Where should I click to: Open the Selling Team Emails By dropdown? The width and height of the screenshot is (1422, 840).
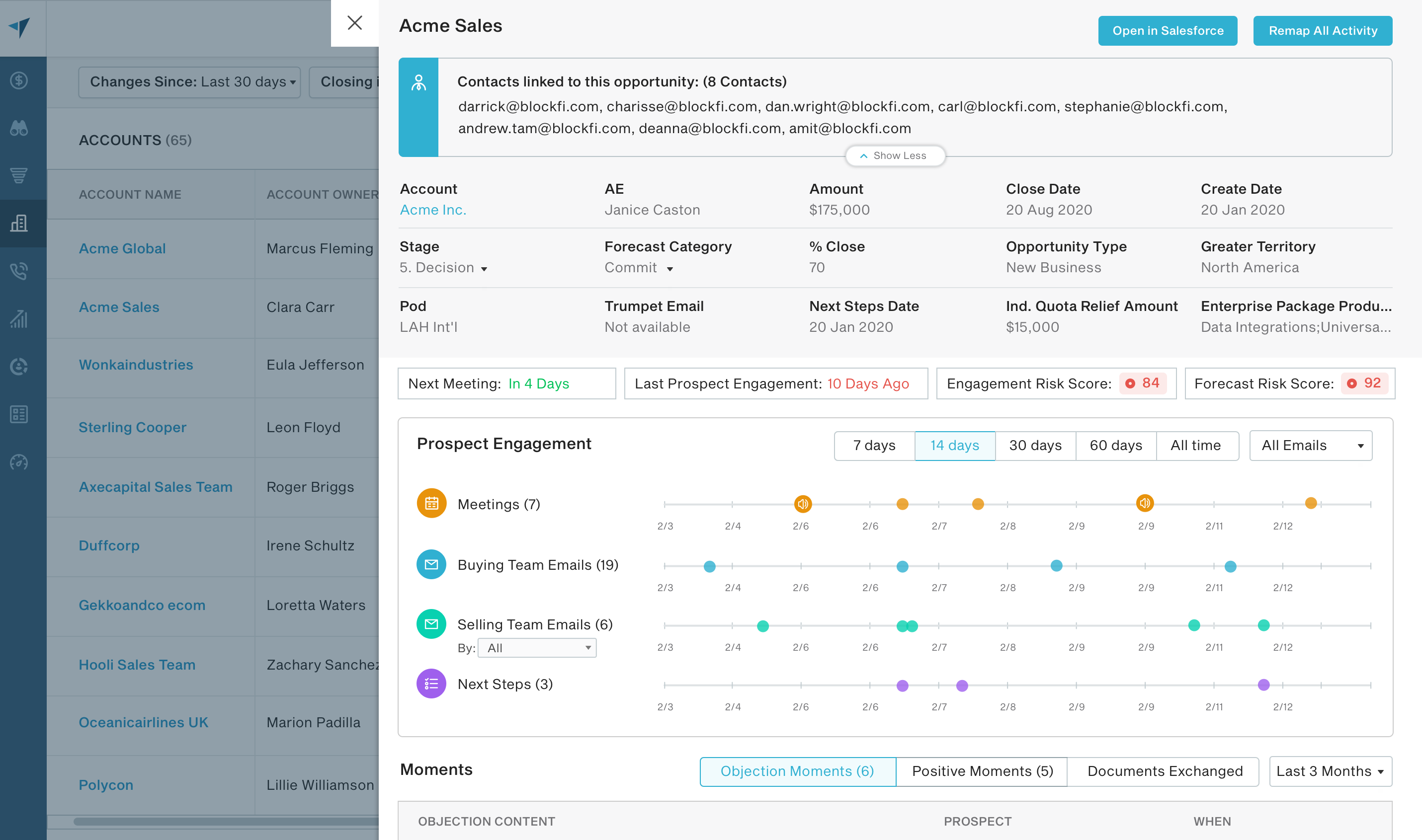click(x=537, y=648)
